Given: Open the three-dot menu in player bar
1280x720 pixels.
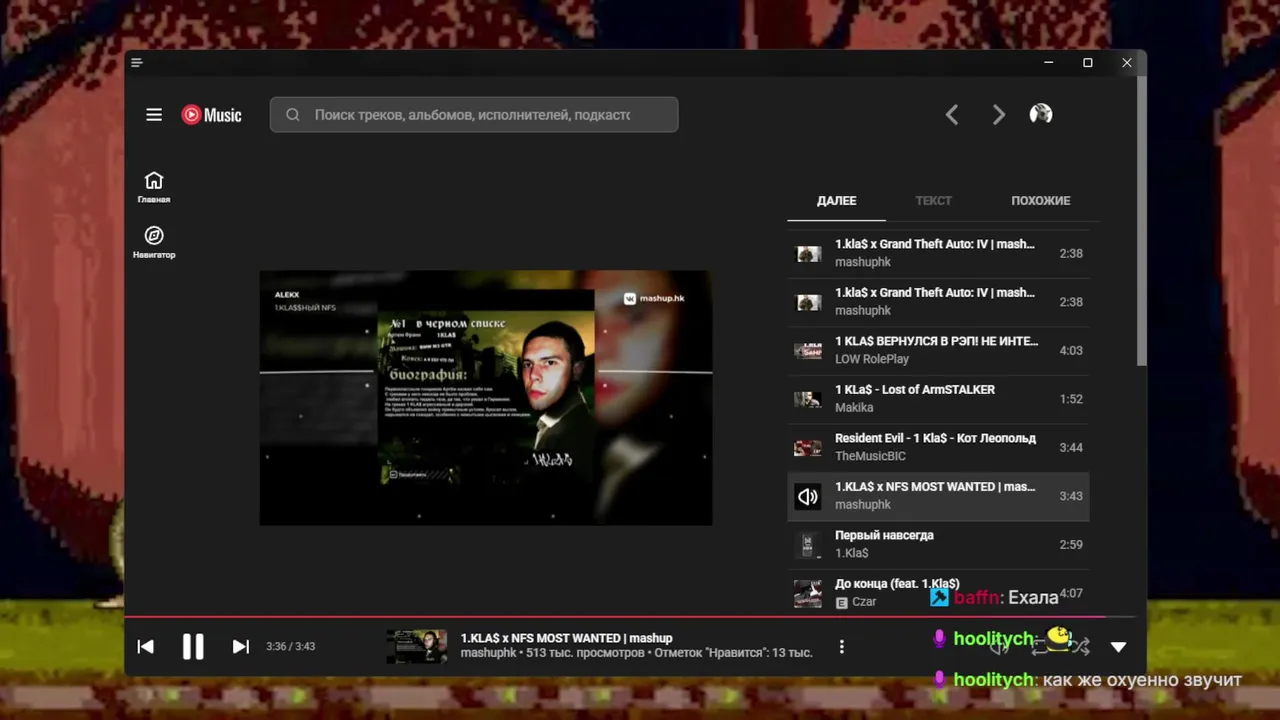Looking at the screenshot, I should pos(842,647).
